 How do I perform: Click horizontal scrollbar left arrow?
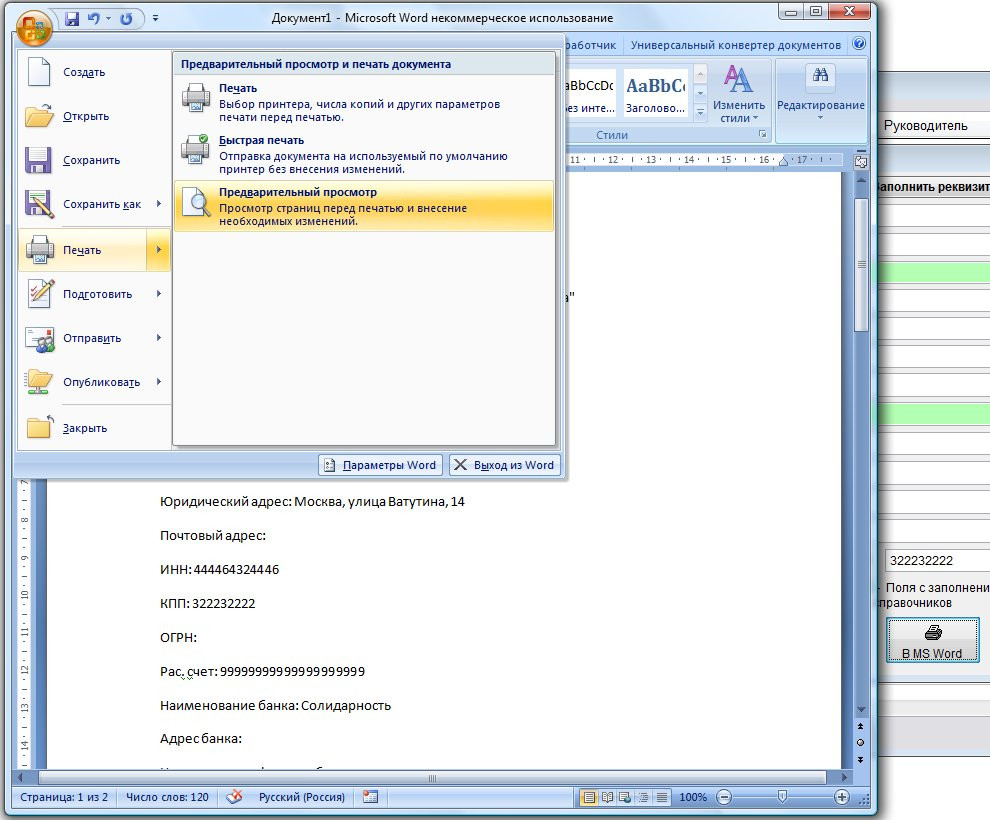click(20, 777)
